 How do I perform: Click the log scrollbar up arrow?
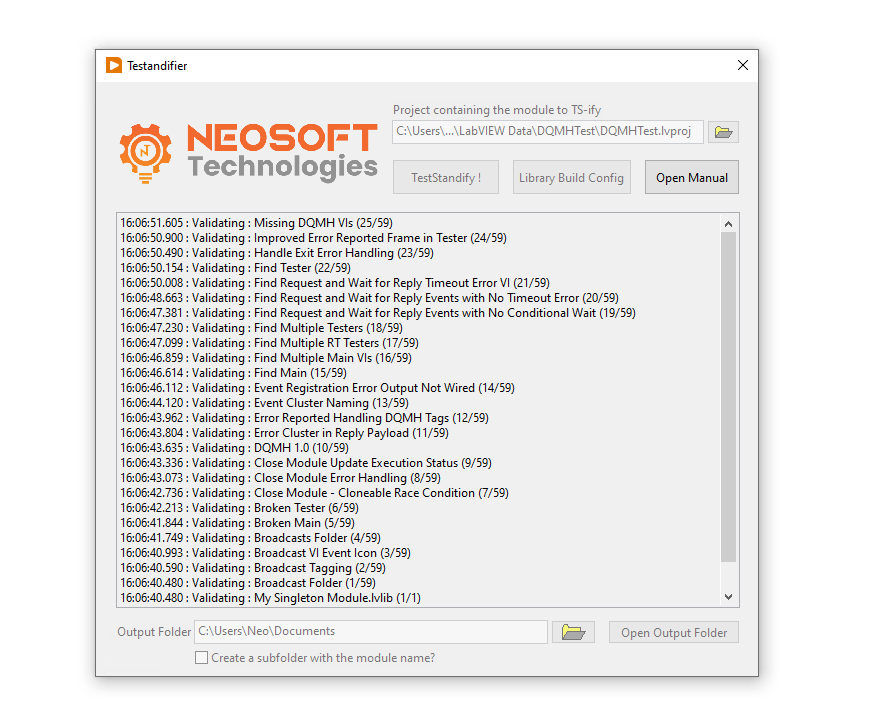(x=728, y=224)
